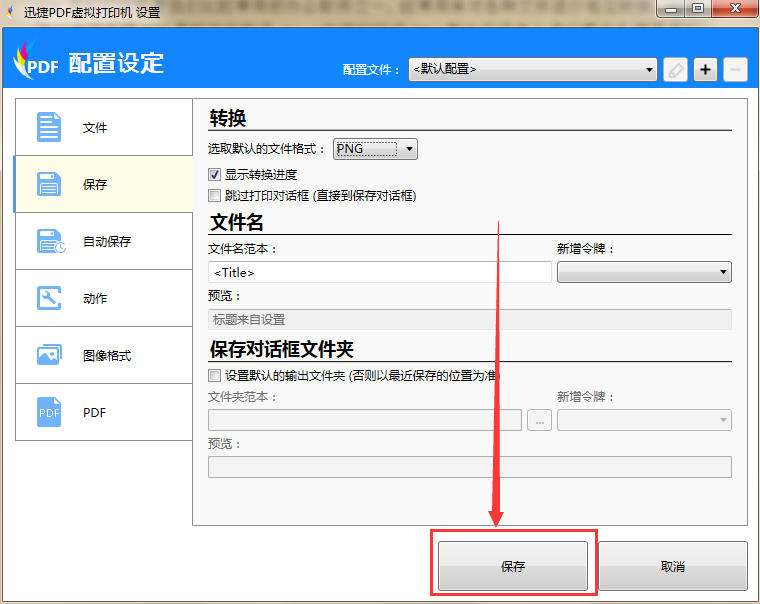Switch to the 自动保存 tab
The image size is (760, 604).
click(x=106, y=242)
